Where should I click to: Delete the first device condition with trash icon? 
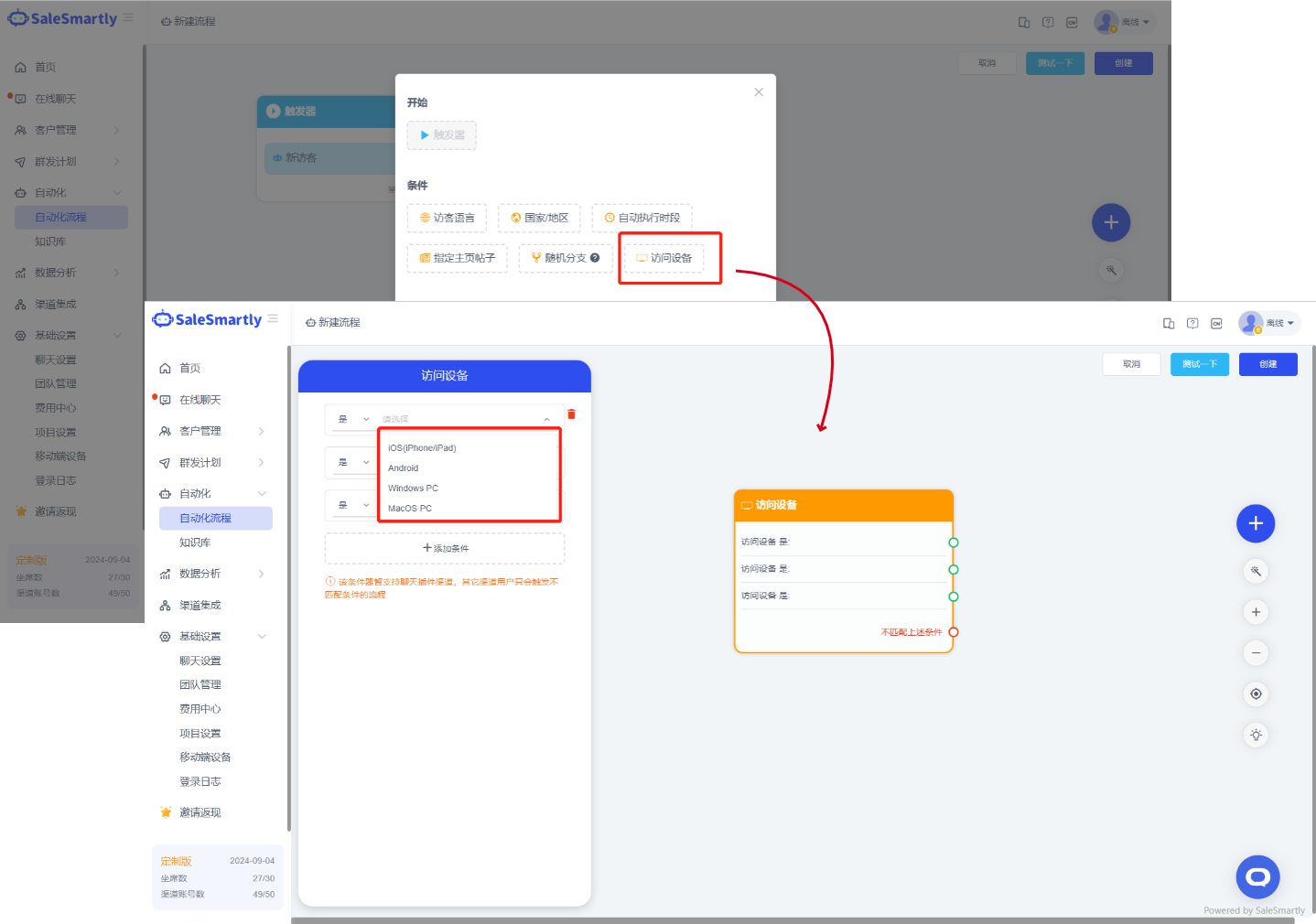click(571, 414)
